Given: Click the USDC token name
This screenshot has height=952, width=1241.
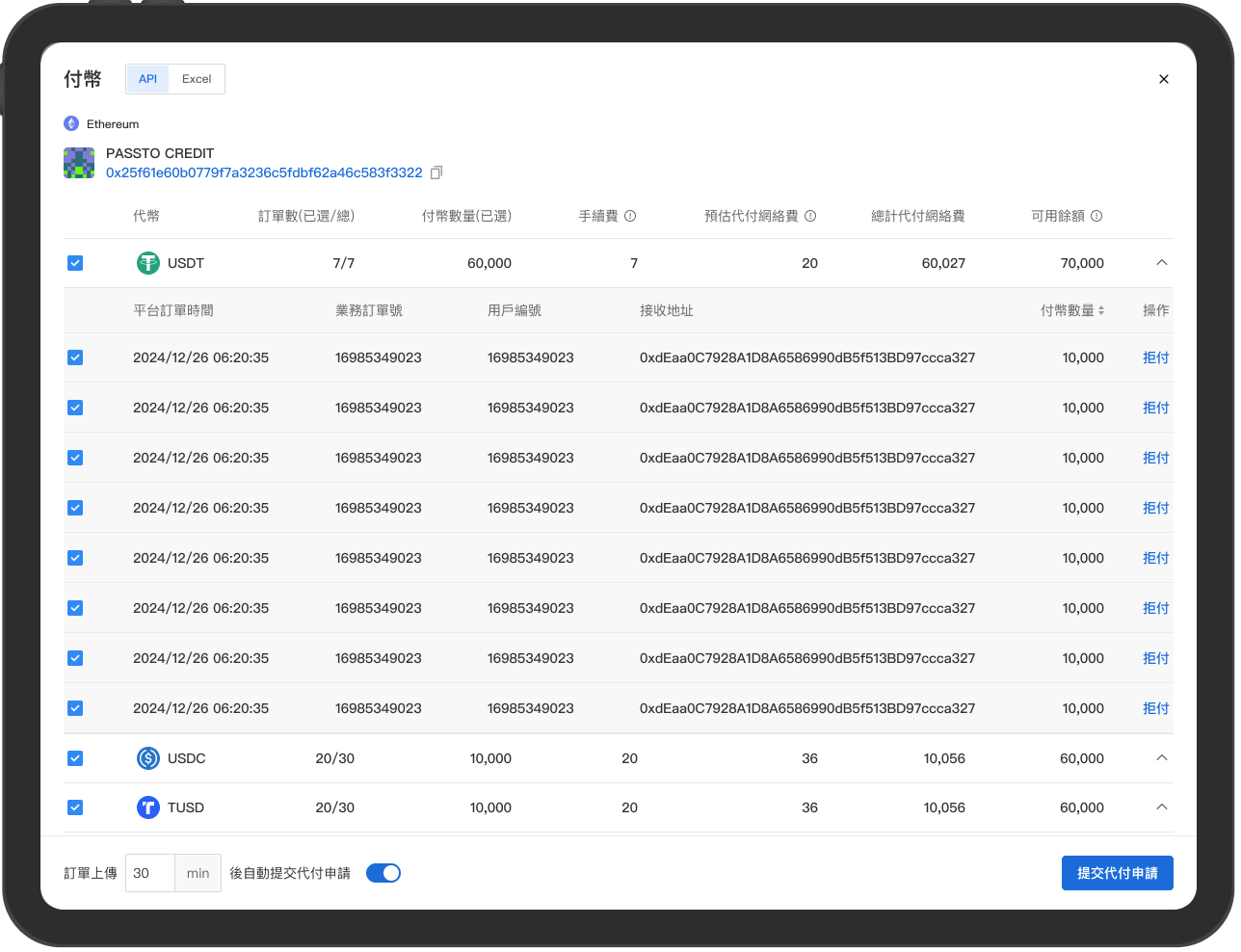Looking at the screenshot, I should (x=187, y=758).
